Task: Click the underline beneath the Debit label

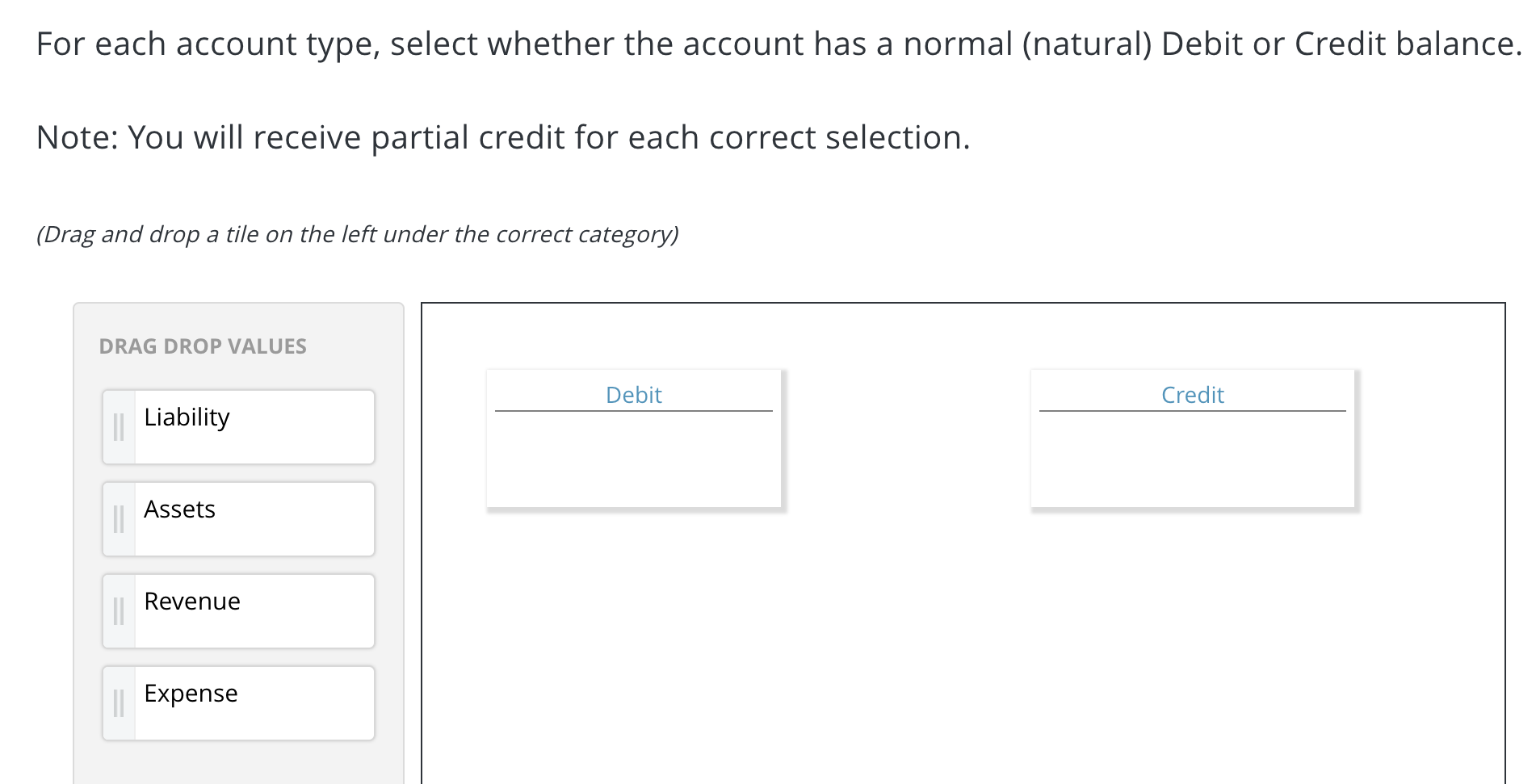Action: (633, 412)
